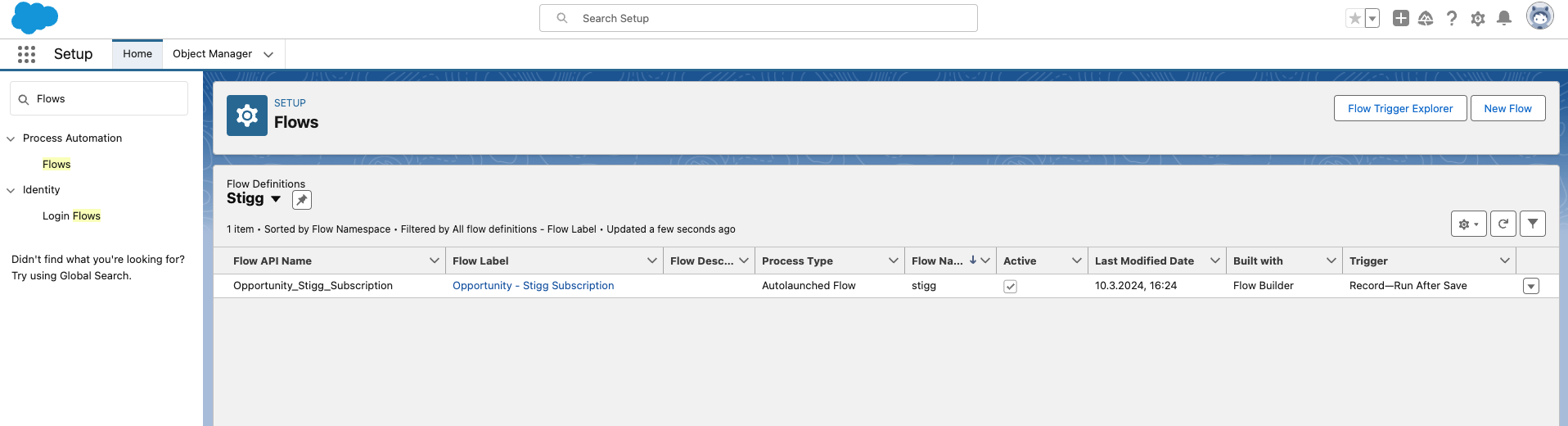Screen dimensions: 1568x426
Task: Pin the Stigg list view
Action: (x=302, y=200)
